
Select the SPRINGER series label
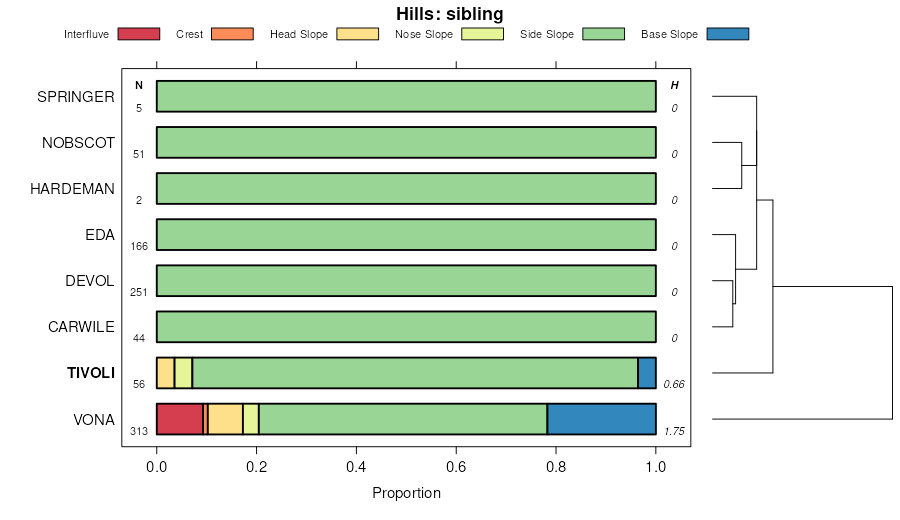(x=76, y=97)
